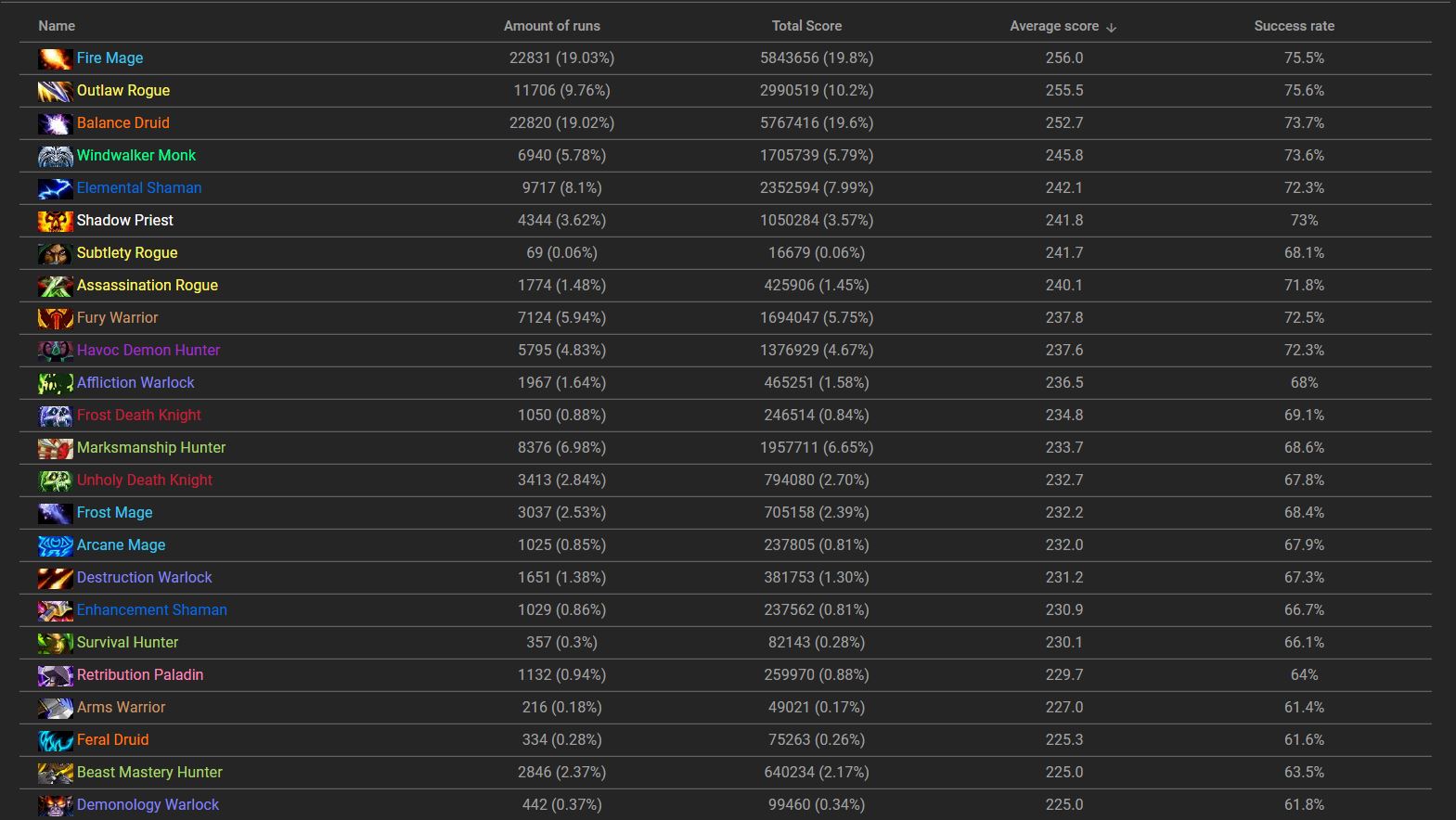The width and height of the screenshot is (1456, 820).
Task: Click the Shadow Priest spec icon
Action: [56, 221]
